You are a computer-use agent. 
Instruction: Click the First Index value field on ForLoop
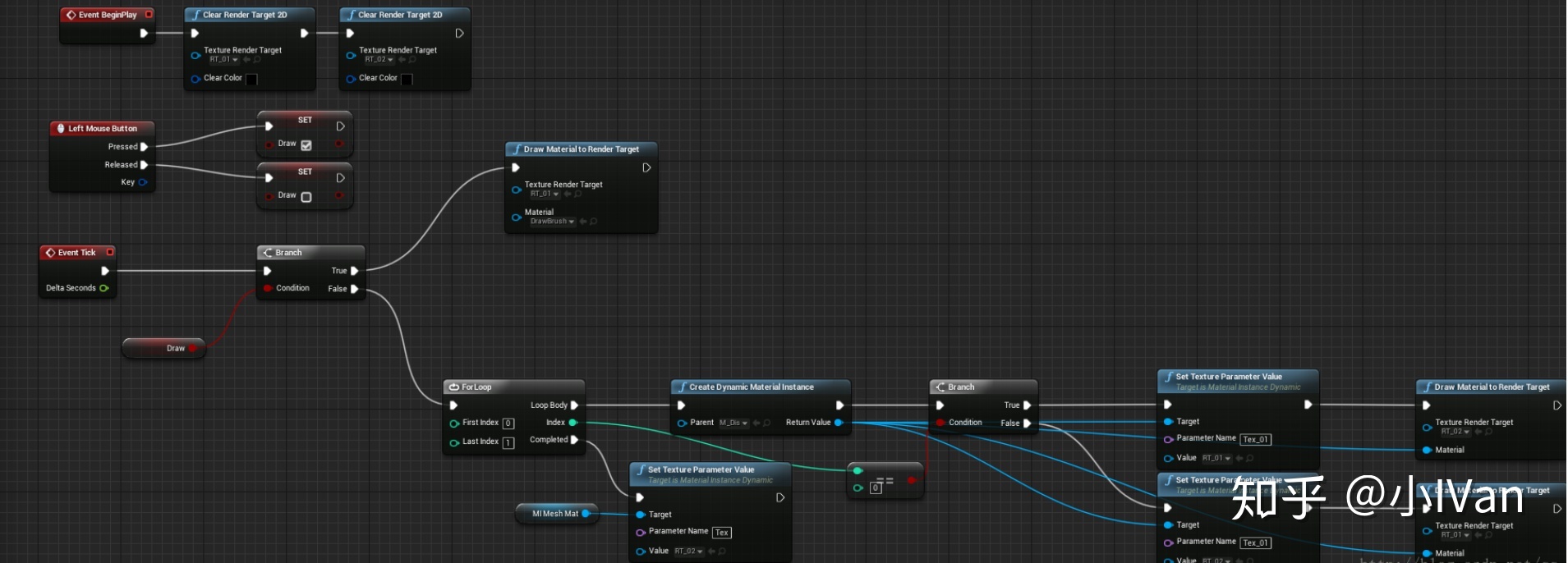tap(508, 423)
